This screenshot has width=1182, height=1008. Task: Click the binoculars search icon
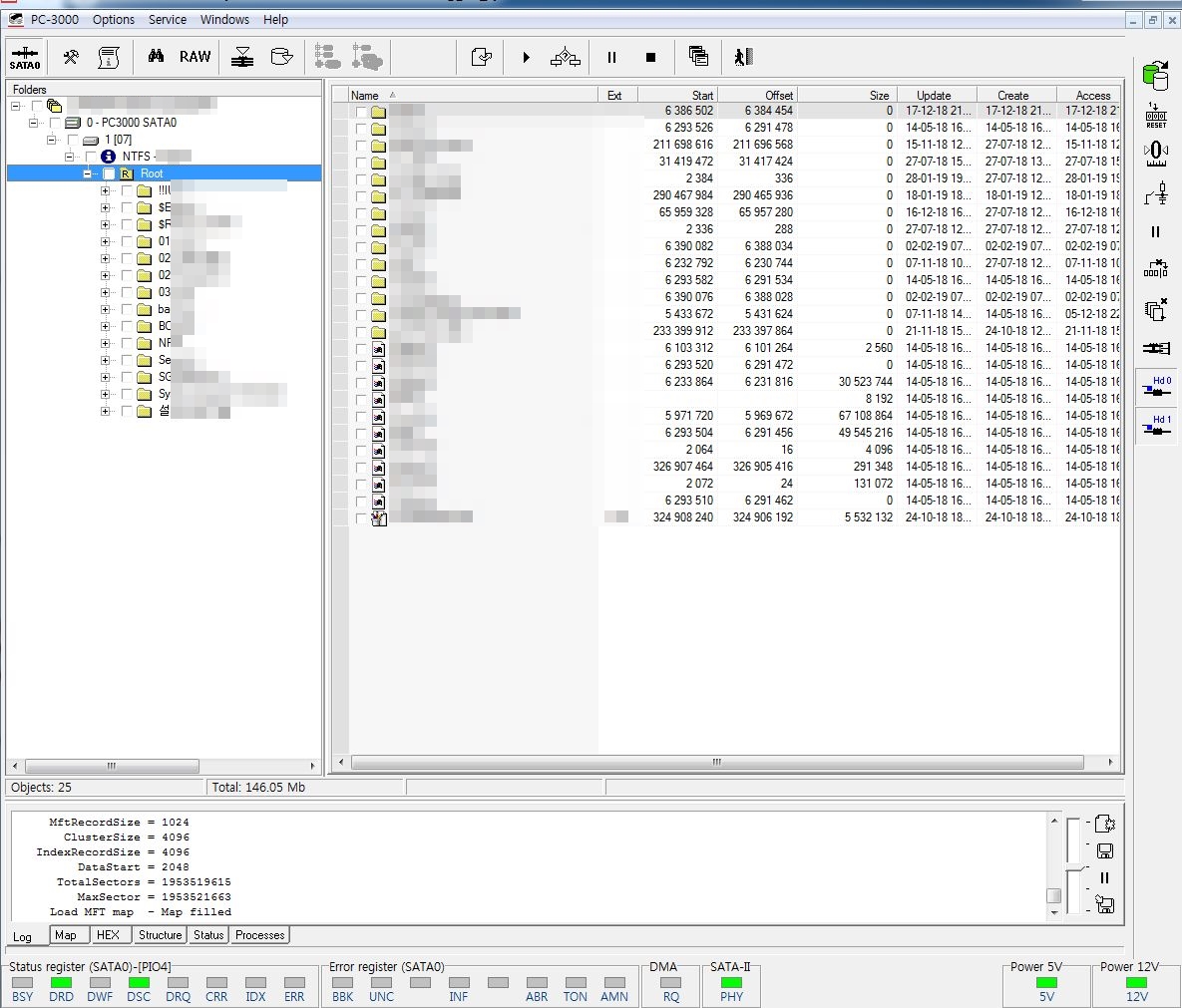pyautogui.click(x=156, y=57)
